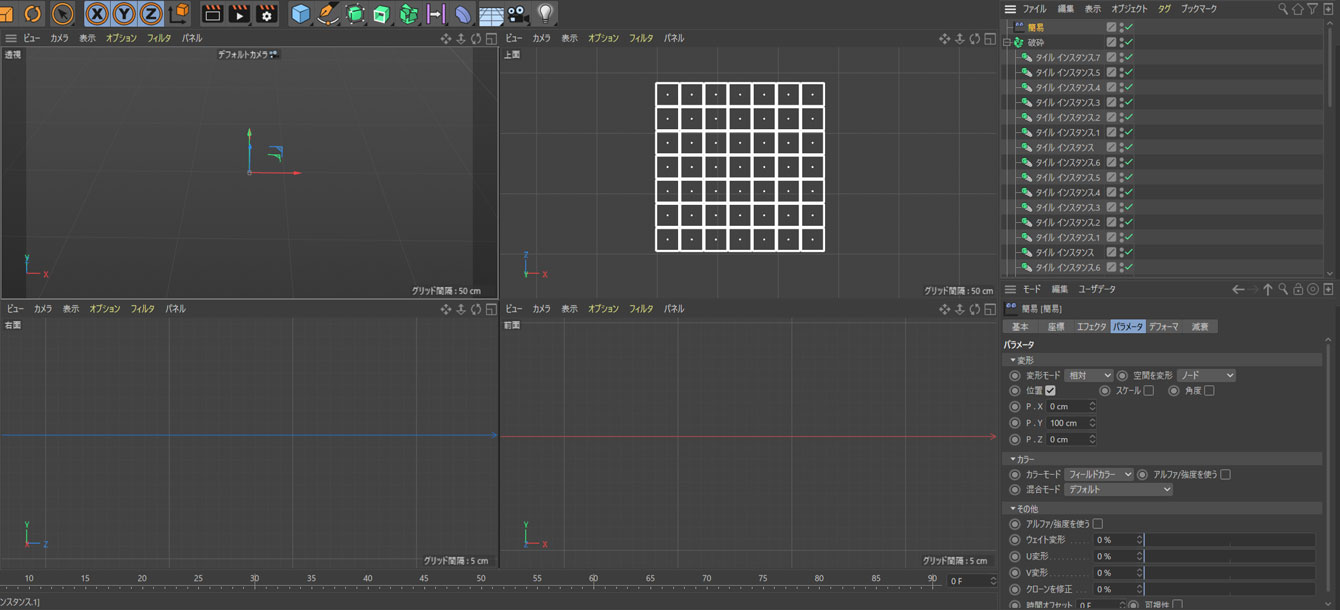The width and height of the screenshot is (1340, 610).
Task: Enable the スケール checkbox
Action: 1148,391
